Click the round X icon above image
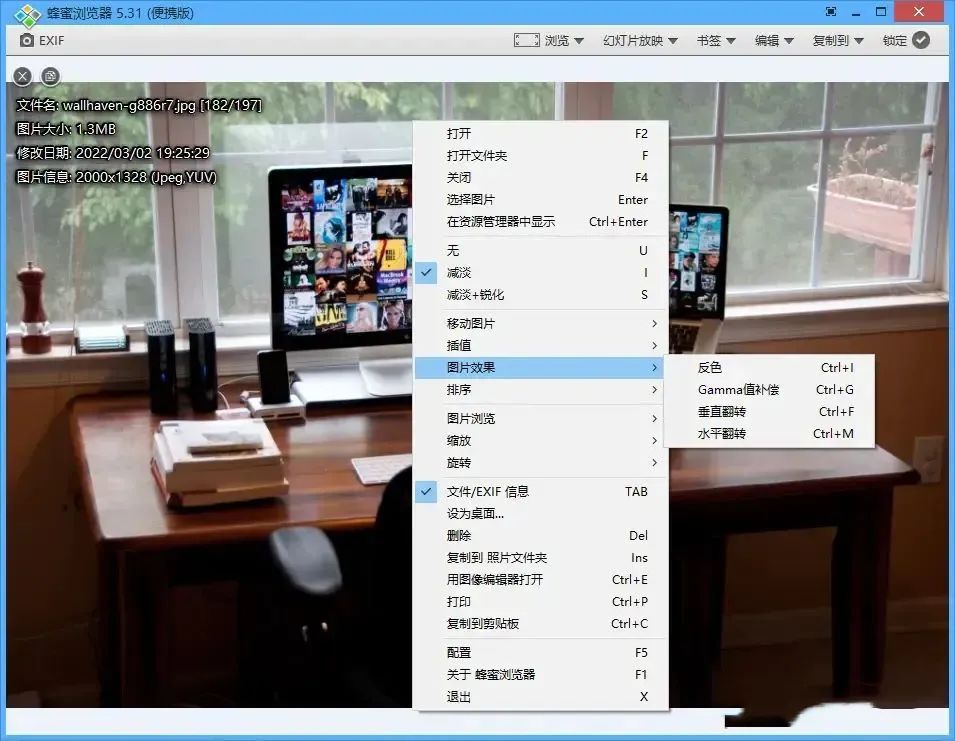This screenshot has width=955, height=741. tap(23, 76)
